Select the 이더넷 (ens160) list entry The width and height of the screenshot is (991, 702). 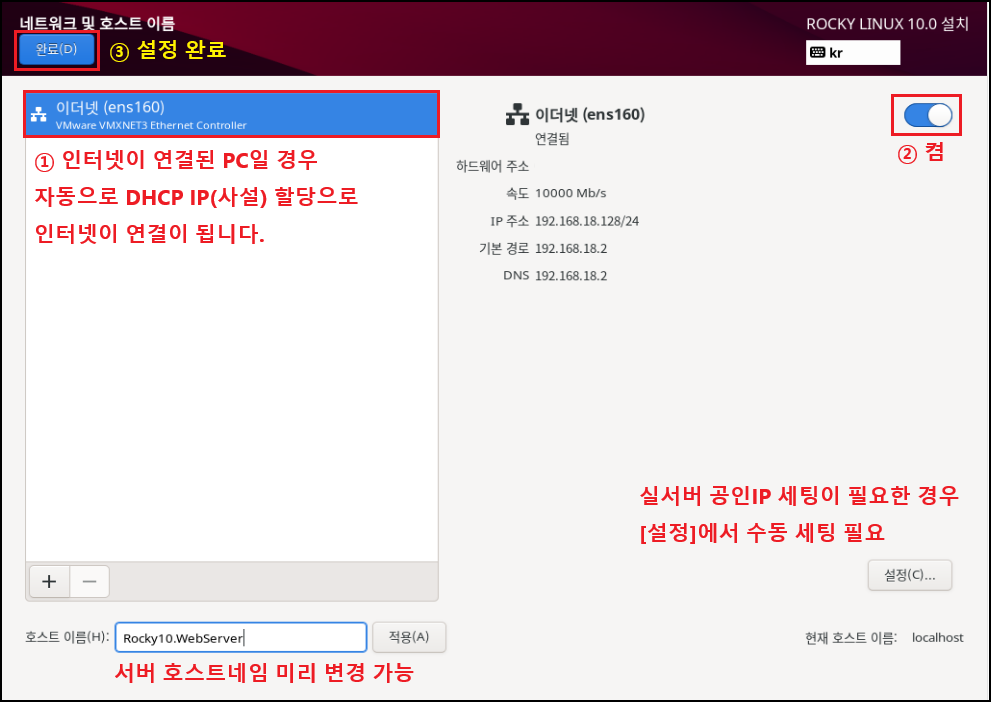[x=231, y=114]
